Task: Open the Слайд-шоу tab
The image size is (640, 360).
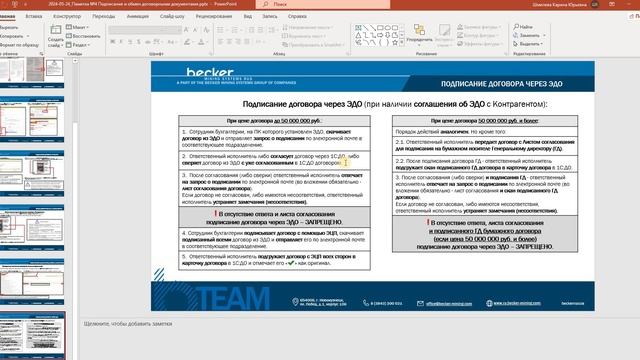Action: pyautogui.click(x=172, y=16)
